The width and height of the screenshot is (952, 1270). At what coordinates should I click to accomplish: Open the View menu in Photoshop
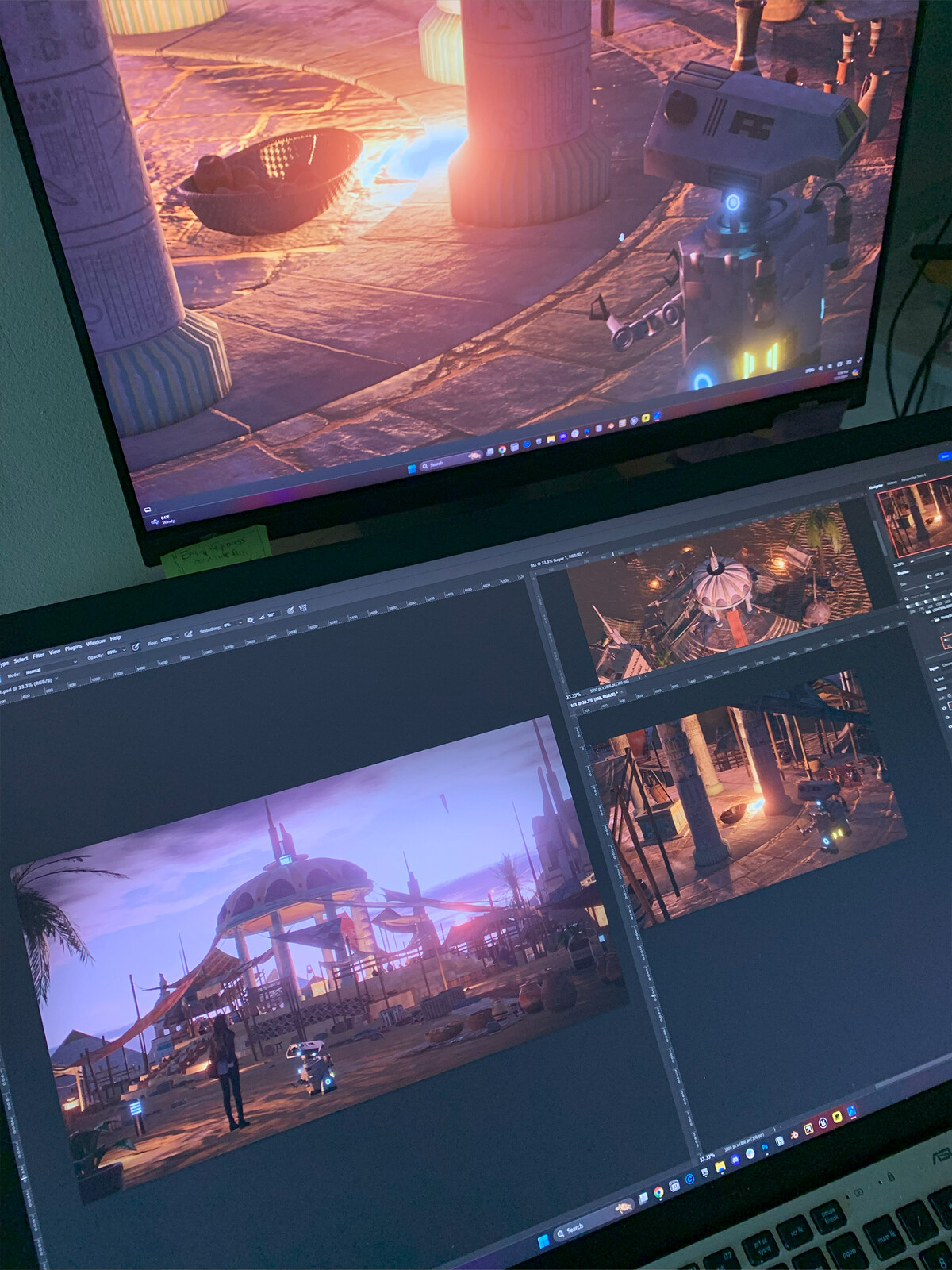[x=55, y=652]
